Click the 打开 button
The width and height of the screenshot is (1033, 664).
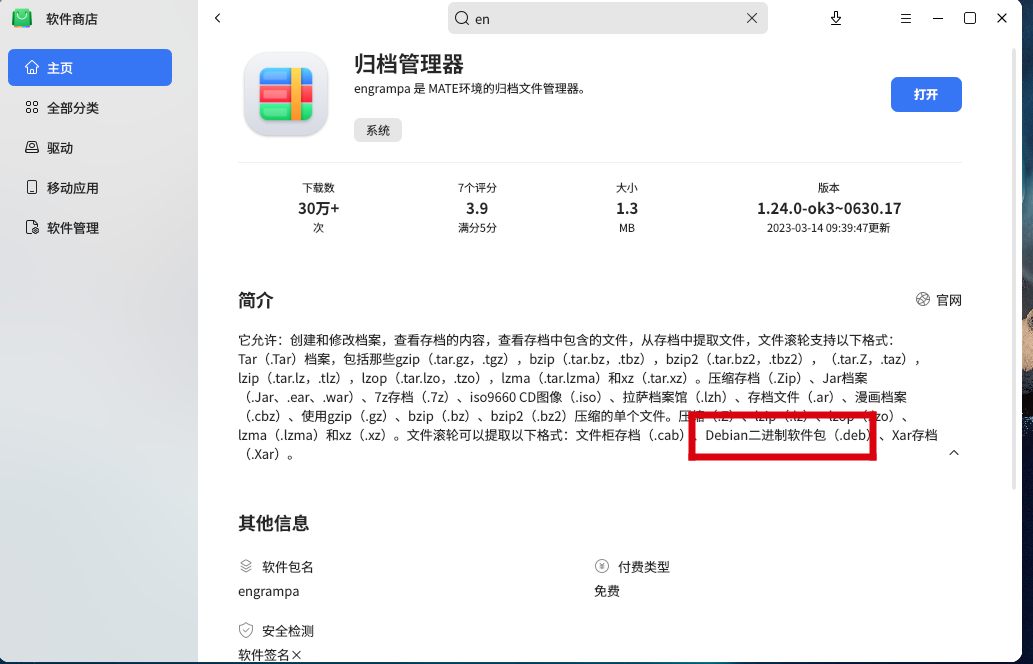point(926,94)
